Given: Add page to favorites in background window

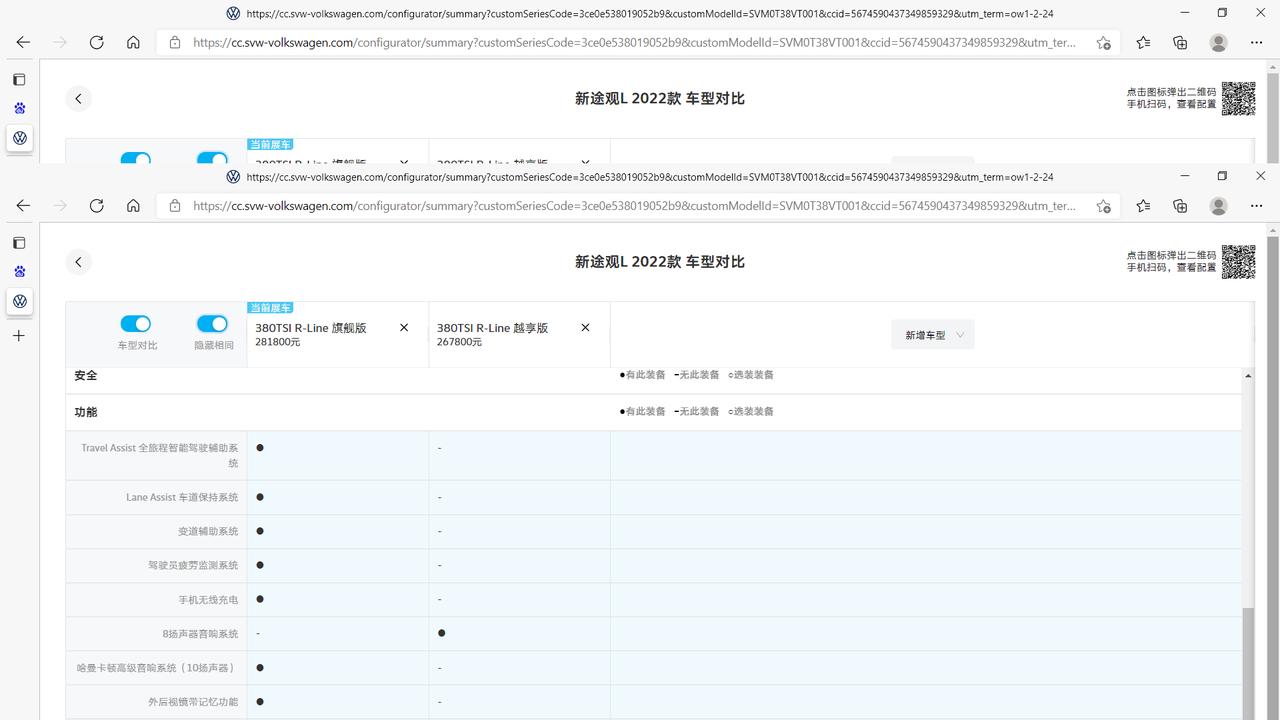Looking at the screenshot, I should click(1103, 42).
